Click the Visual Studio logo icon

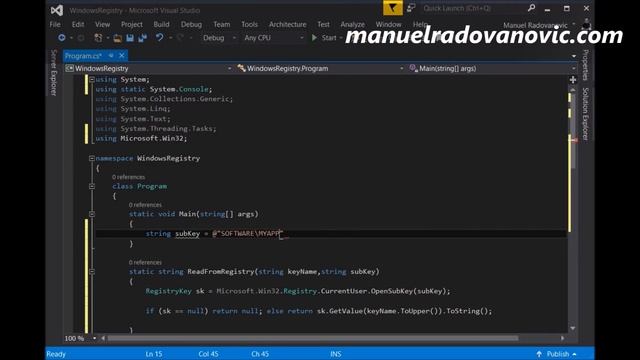[57, 10]
